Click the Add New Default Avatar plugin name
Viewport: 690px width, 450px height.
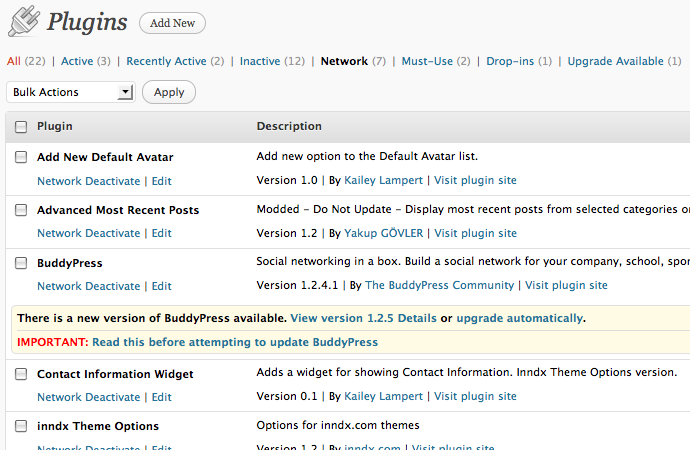(105, 157)
